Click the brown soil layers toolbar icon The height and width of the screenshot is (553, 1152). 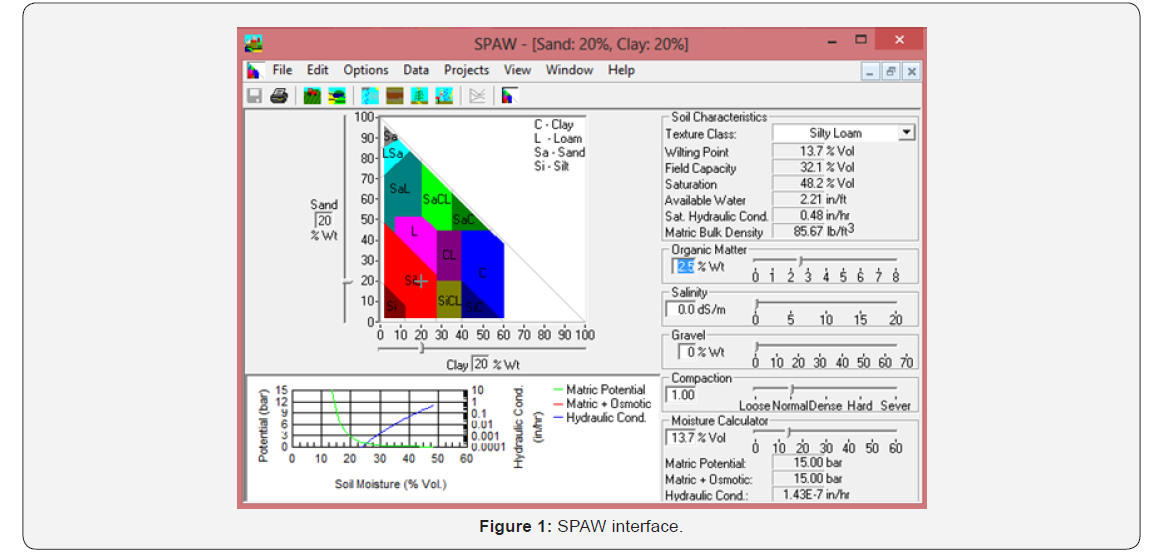[395, 96]
